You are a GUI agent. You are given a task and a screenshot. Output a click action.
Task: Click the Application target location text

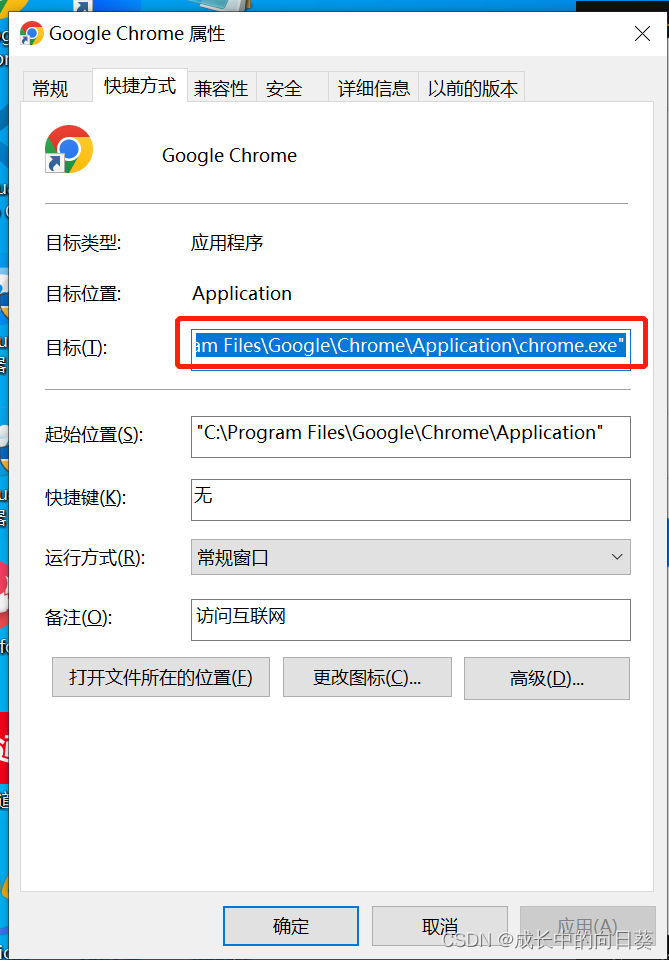tap(242, 294)
